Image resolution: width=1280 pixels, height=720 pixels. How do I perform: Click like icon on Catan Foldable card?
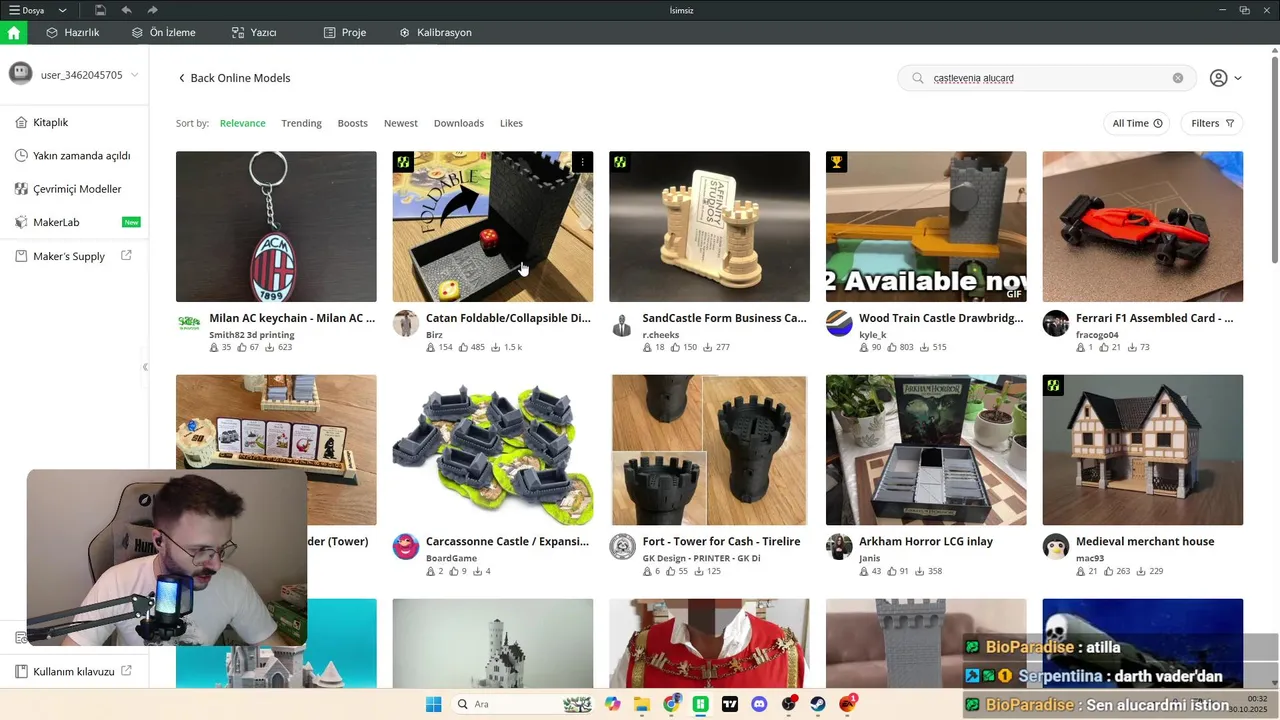464,347
